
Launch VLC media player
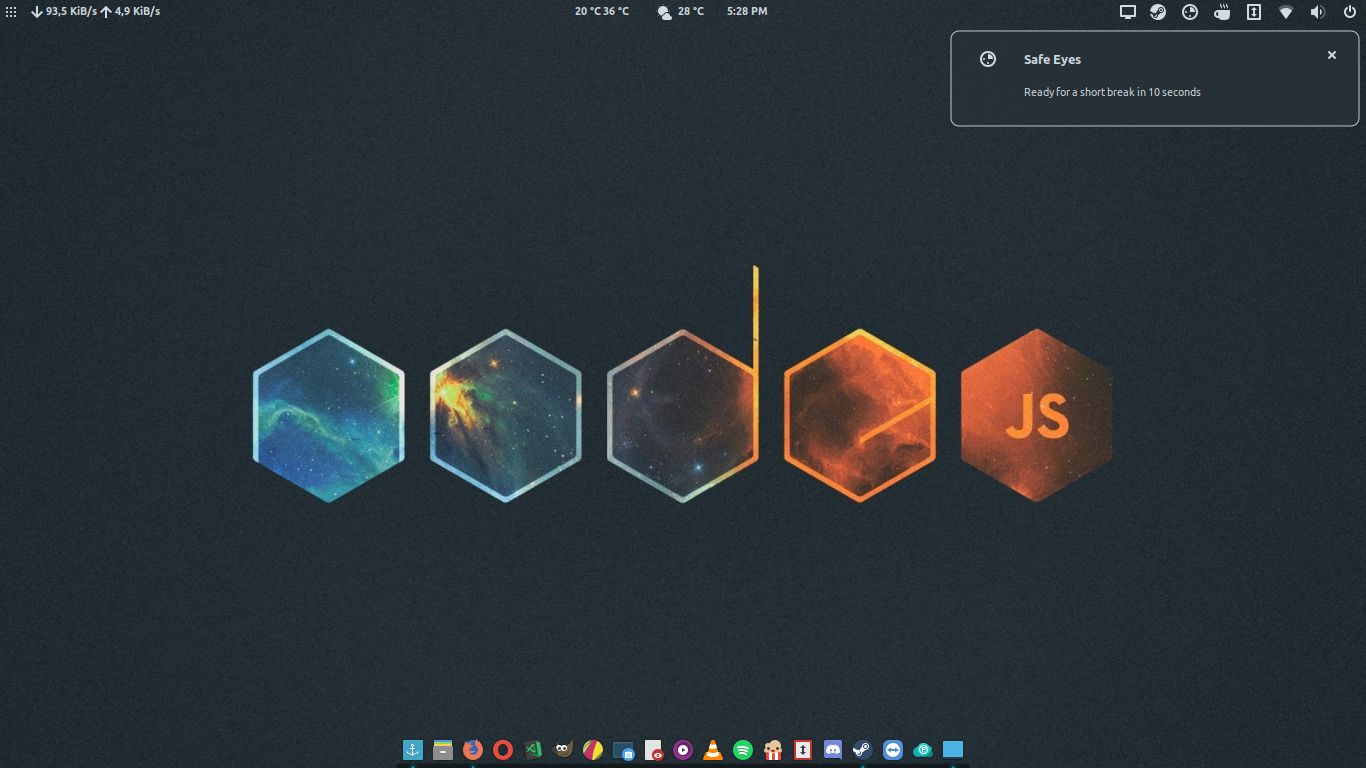point(711,750)
